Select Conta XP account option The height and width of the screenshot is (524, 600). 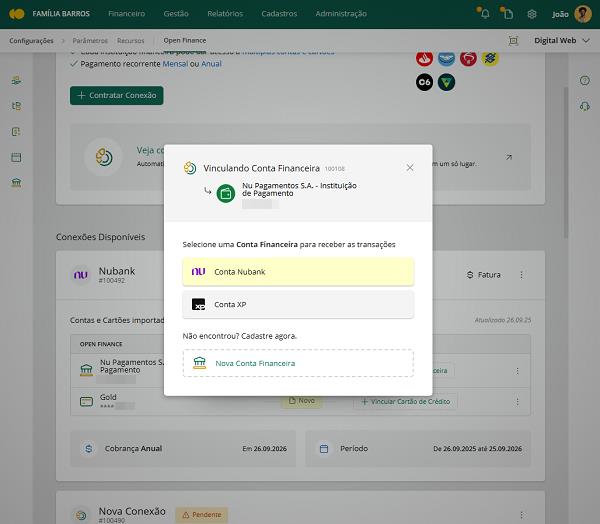click(x=298, y=304)
